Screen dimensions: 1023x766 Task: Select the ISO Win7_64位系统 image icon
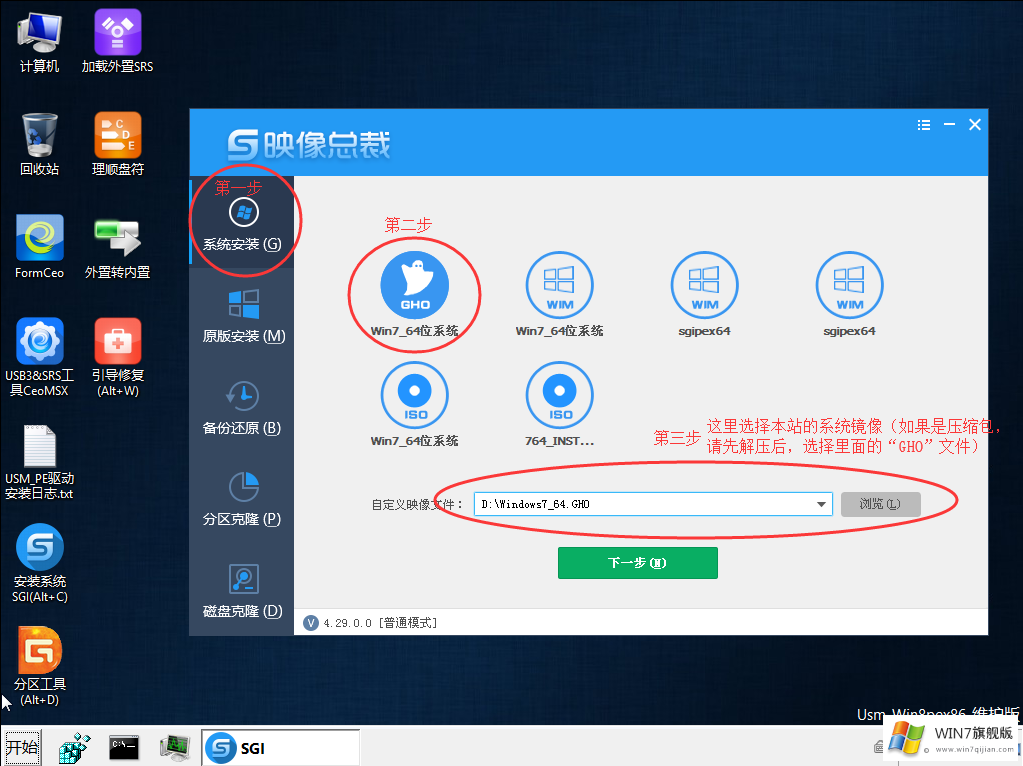pos(414,395)
